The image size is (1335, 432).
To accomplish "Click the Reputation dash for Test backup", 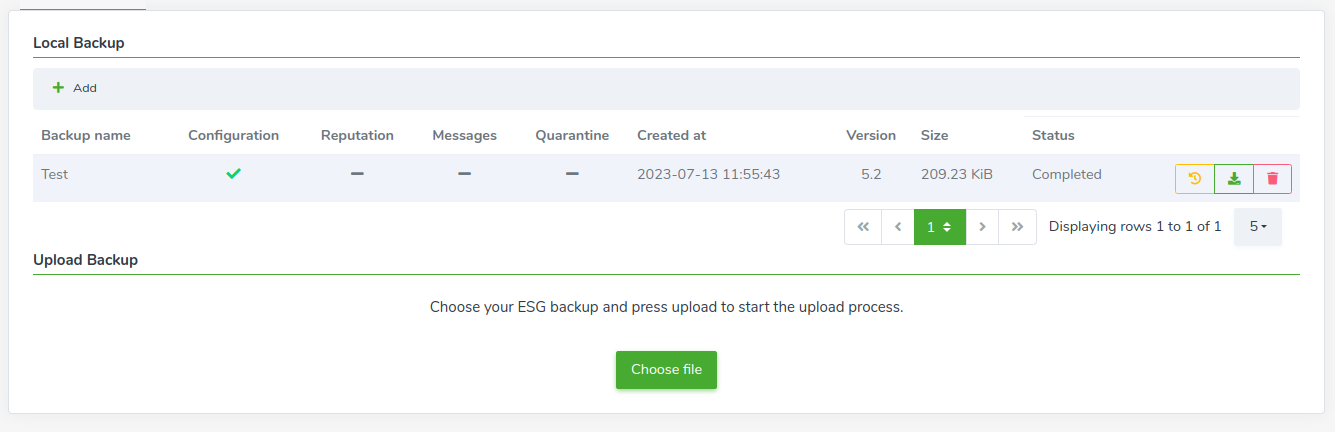I will [357, 174].
